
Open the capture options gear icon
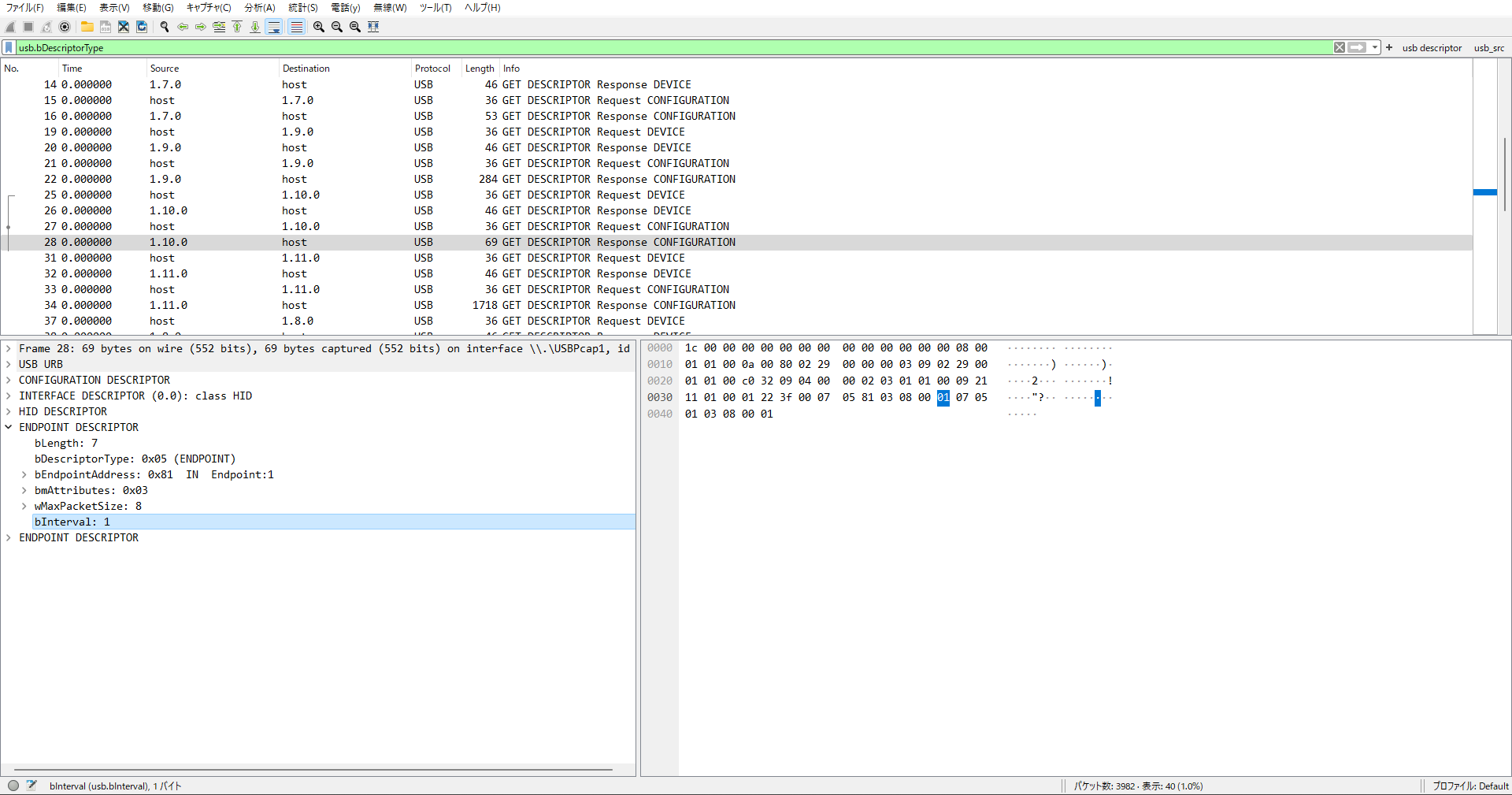pos(65,26)
